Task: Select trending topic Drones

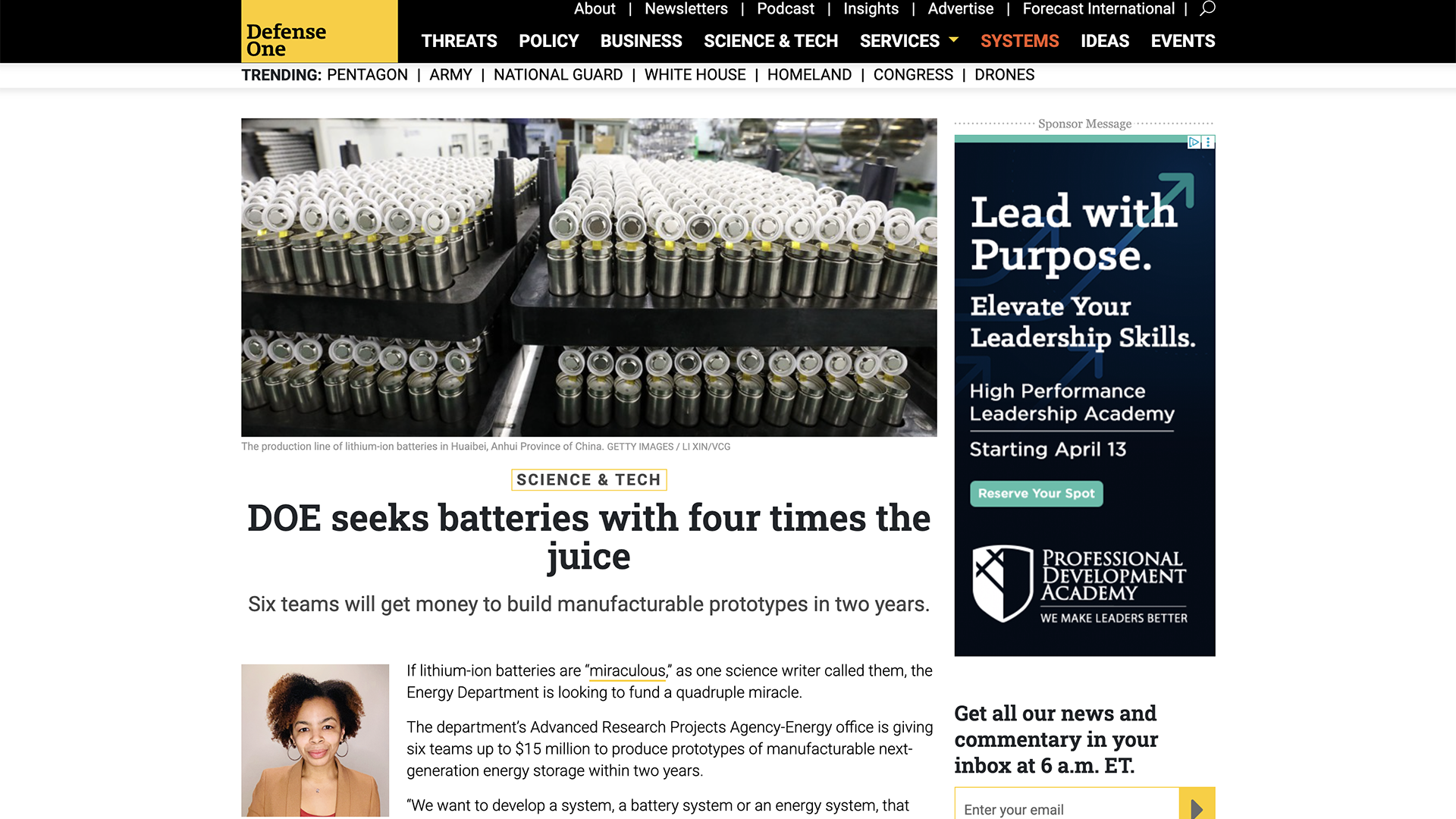Action: click(1004, 75)
